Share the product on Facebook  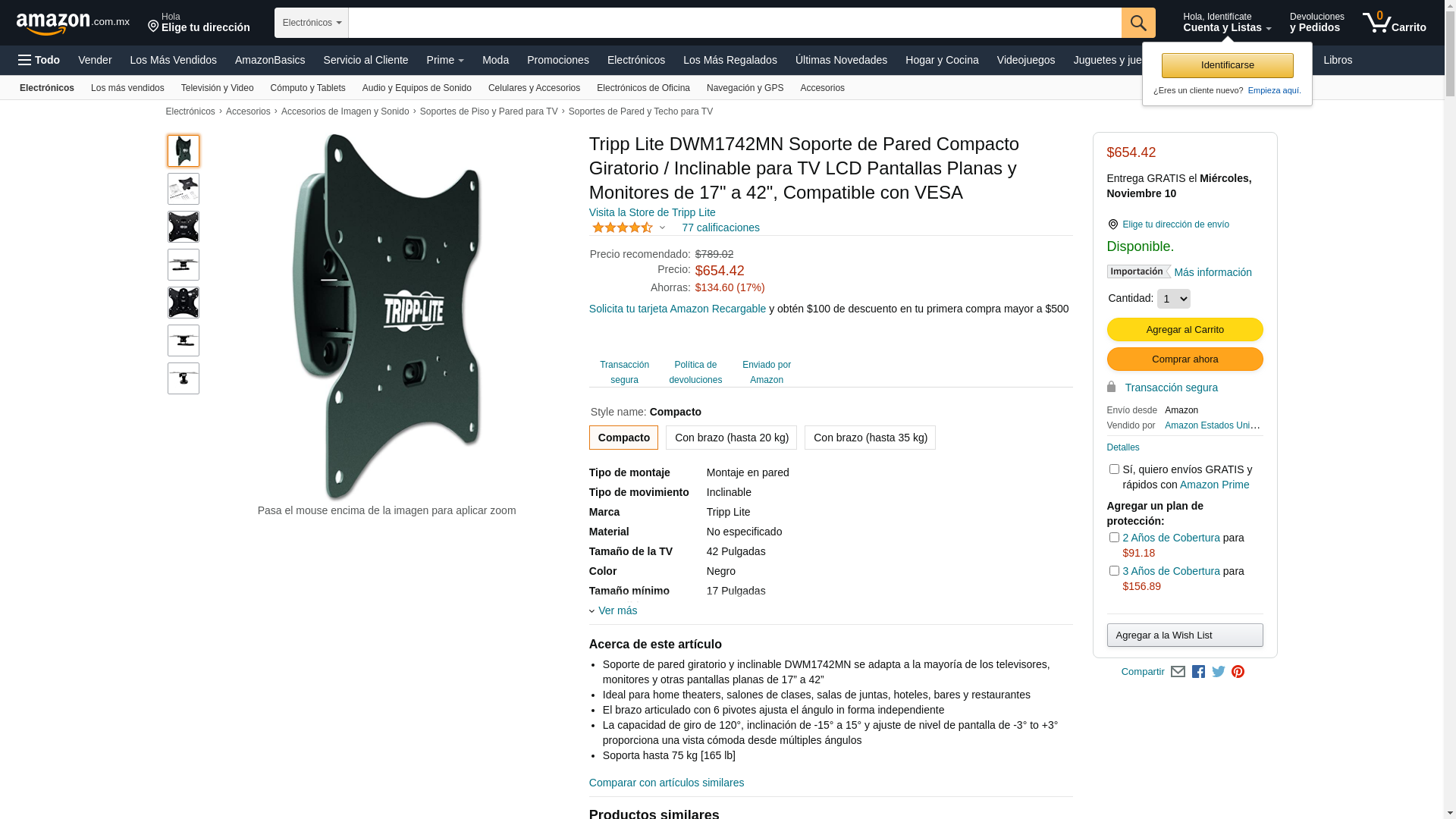(1198, 672)
